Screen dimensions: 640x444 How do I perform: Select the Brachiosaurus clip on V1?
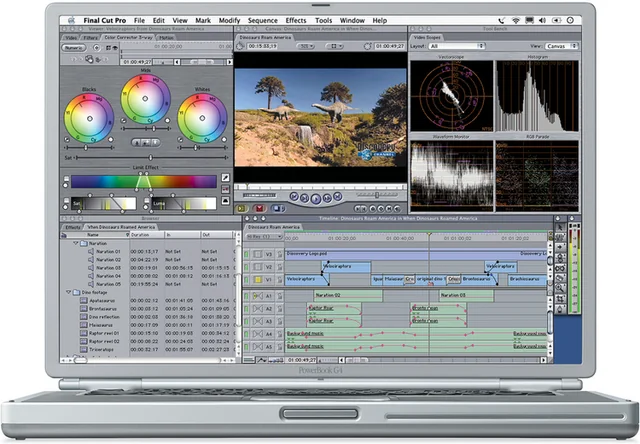click(527, 280)
